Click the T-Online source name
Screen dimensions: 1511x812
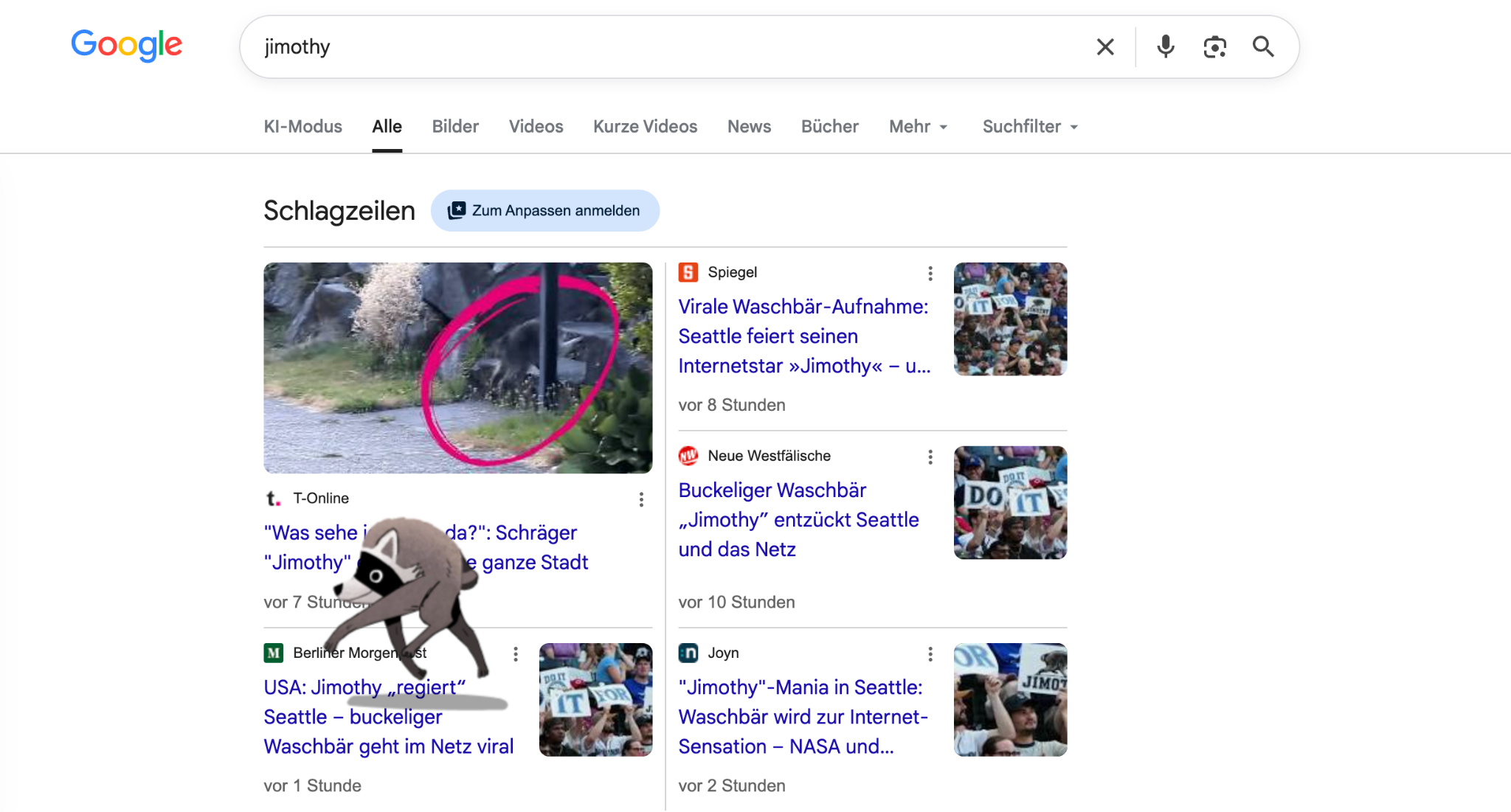pos(321,499)
